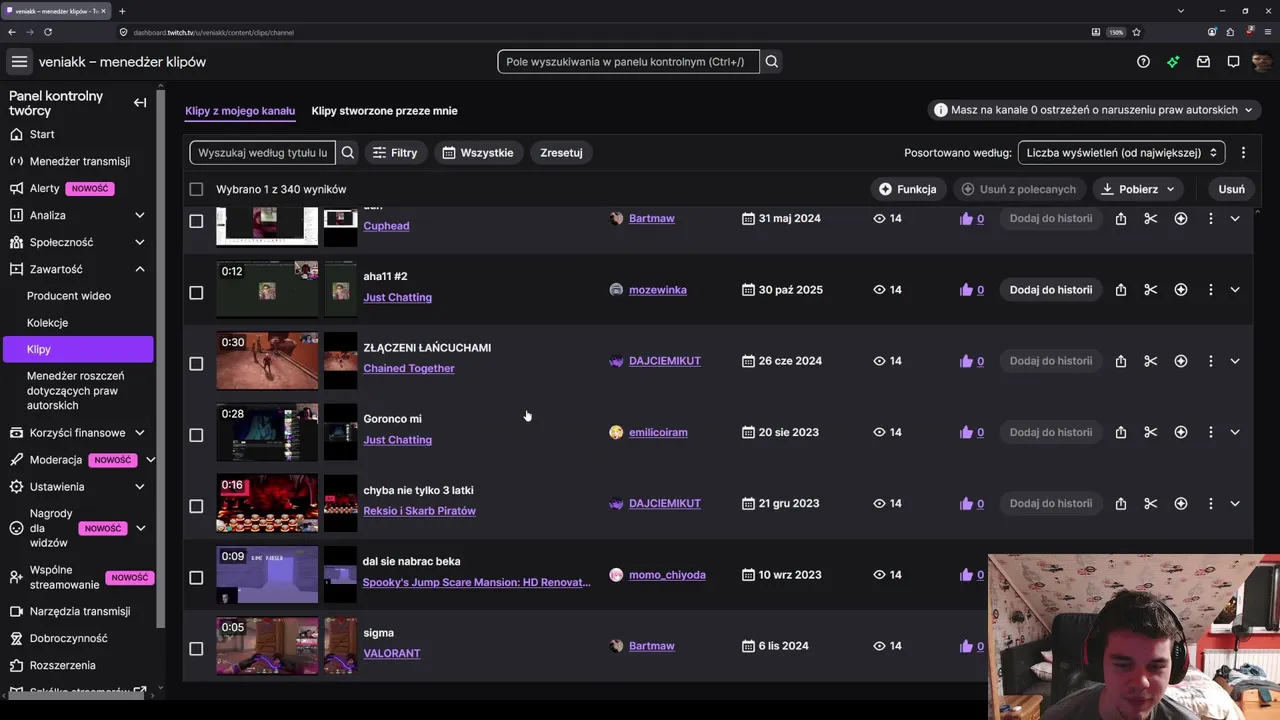Open the whispers chat bubble icon
Viewport: 1280px width, 720px height.
(1233, 62)
